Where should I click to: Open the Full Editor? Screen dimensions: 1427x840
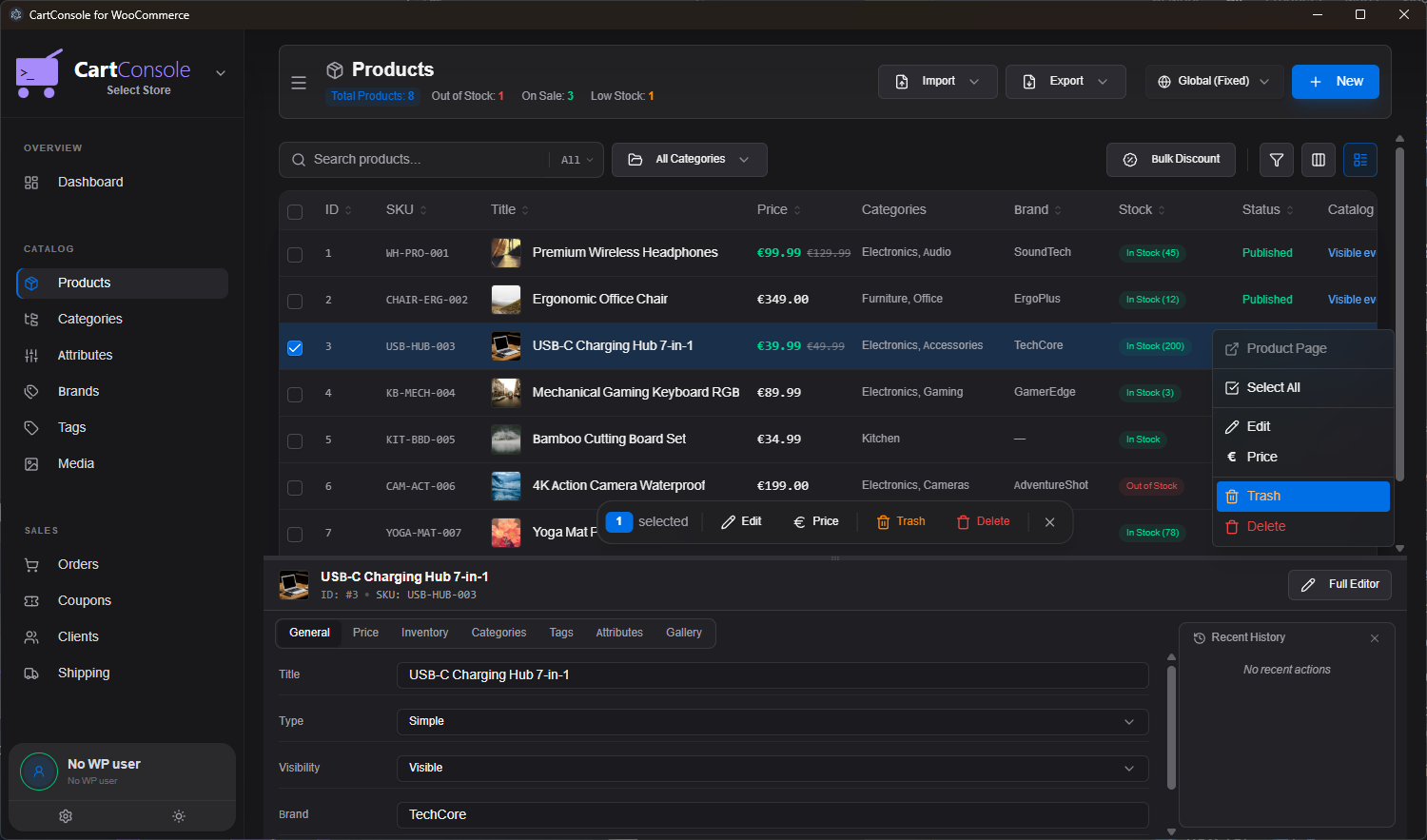[1339, 585]
